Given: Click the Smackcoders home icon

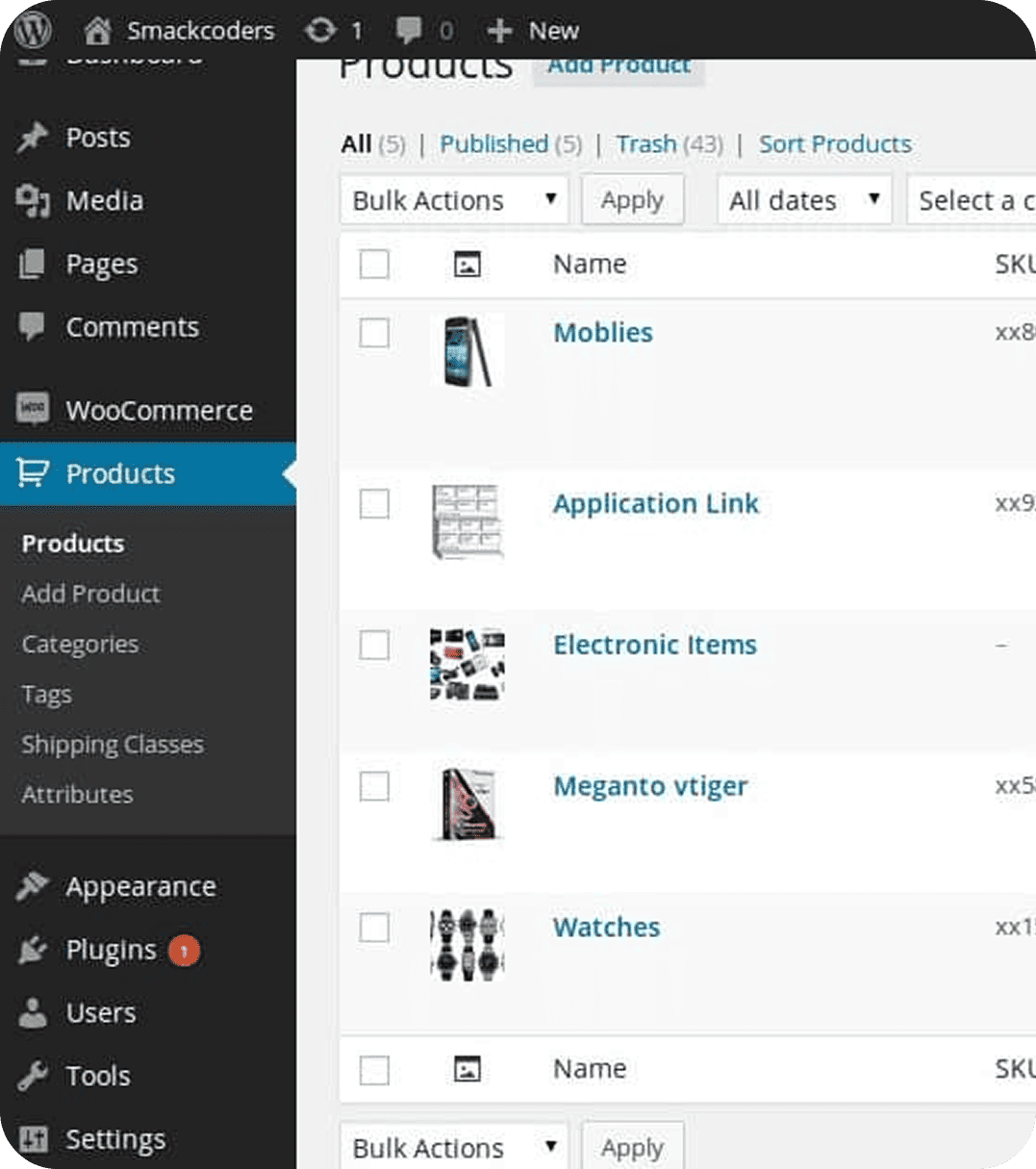Looking at the screenshot, I should tap(97, 31).
